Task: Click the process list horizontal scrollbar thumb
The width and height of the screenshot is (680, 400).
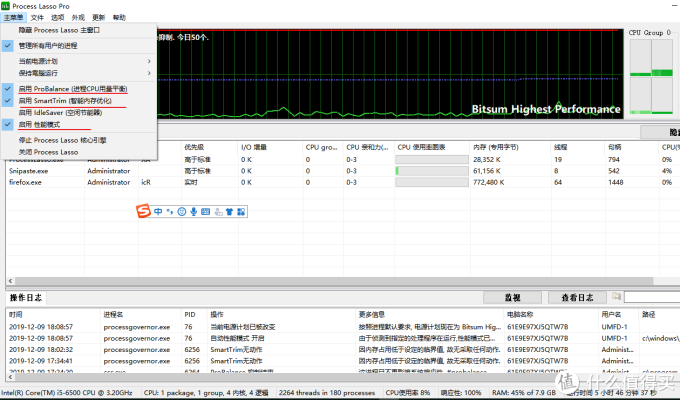Action: (334, 281)
